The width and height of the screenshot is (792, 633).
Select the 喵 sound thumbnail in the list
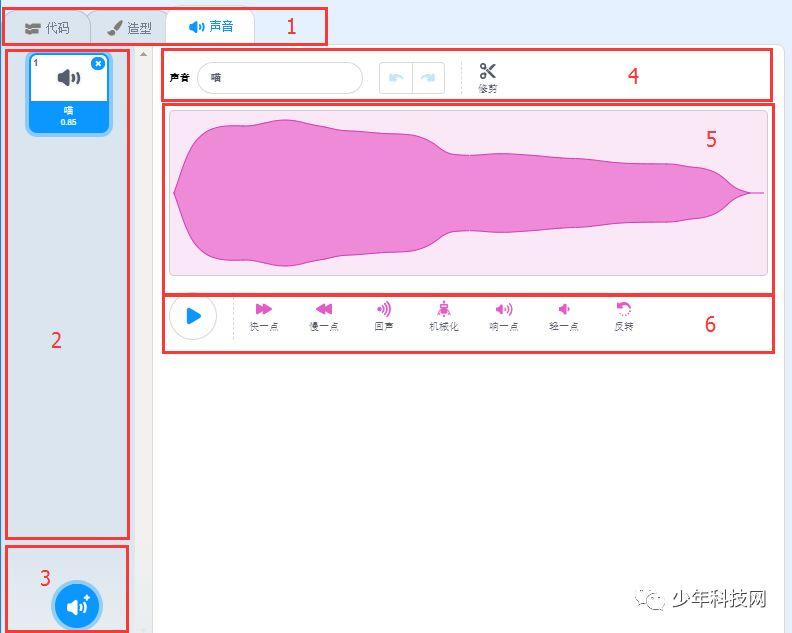point(69,94)
